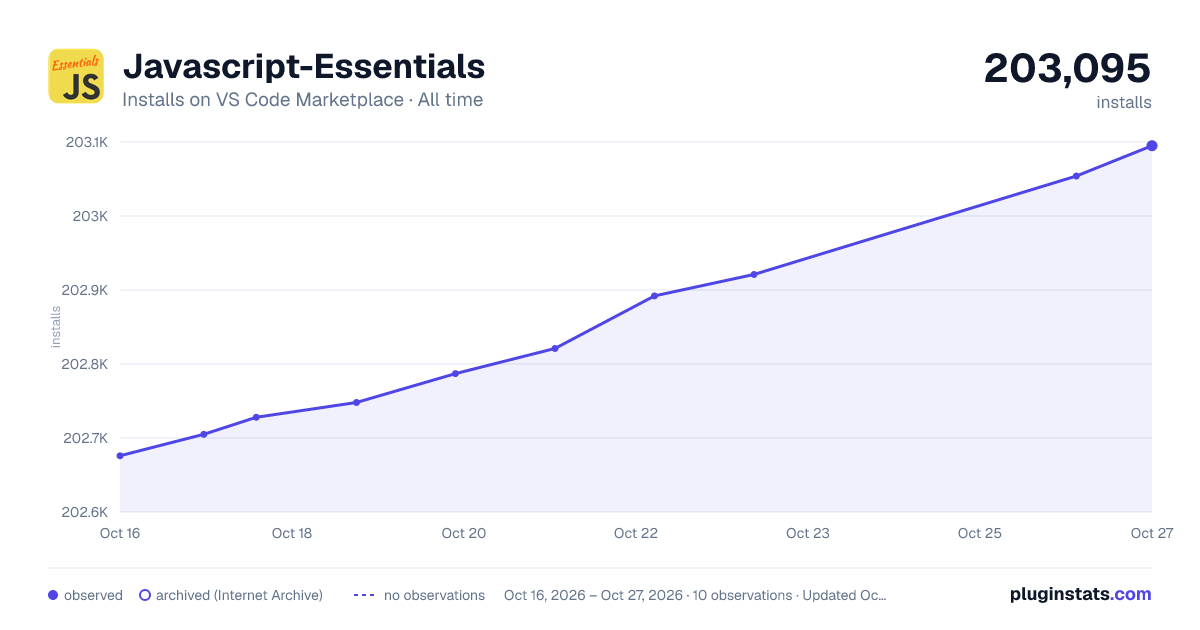This screenshot has width=1200, height=630.
Task: Click the Oct 22 x-axis label
Action: point(636,533)
